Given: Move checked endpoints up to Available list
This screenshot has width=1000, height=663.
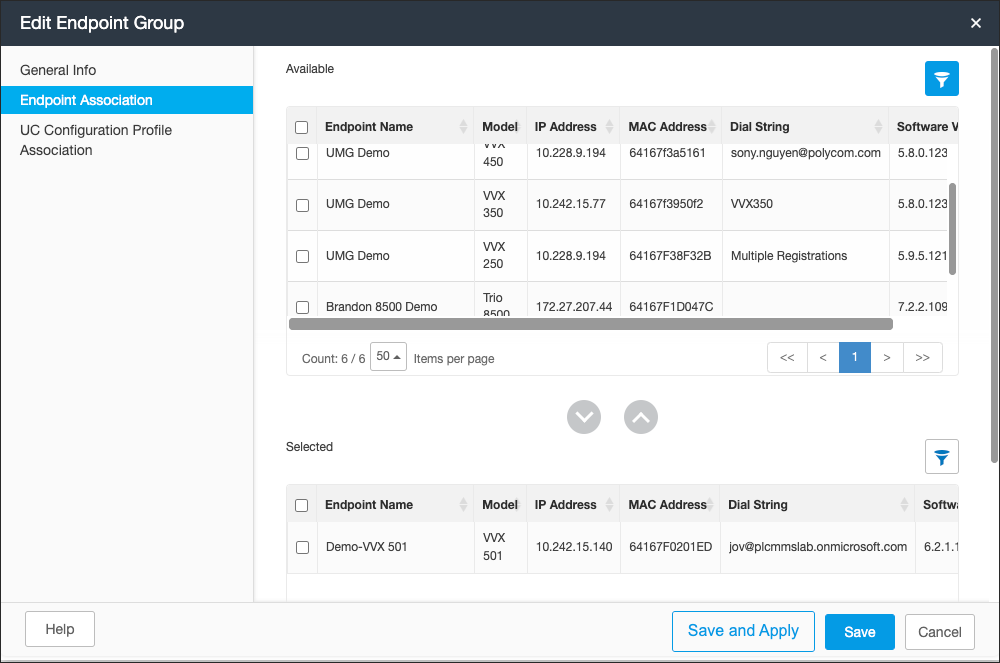Looking at the screenshot, I should tap(641, 417).
